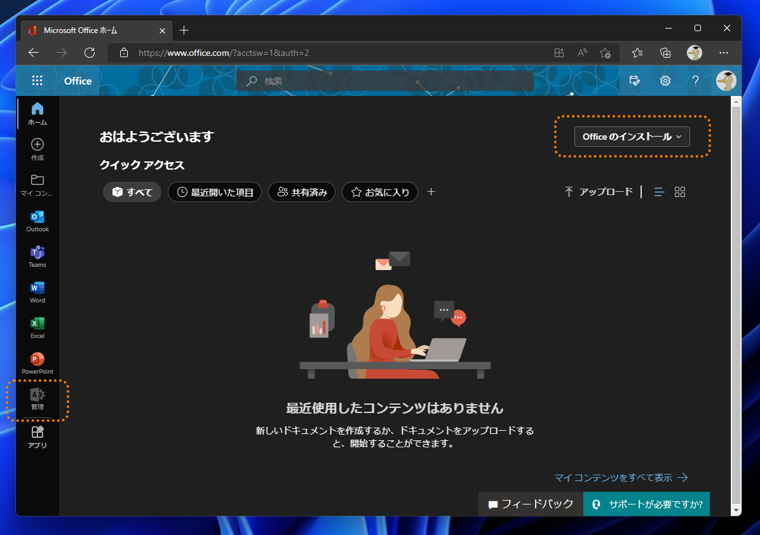Open the Apps (アプリ) sidebar icon
This screenshot has width=760, height=535.
click(37, 437)
